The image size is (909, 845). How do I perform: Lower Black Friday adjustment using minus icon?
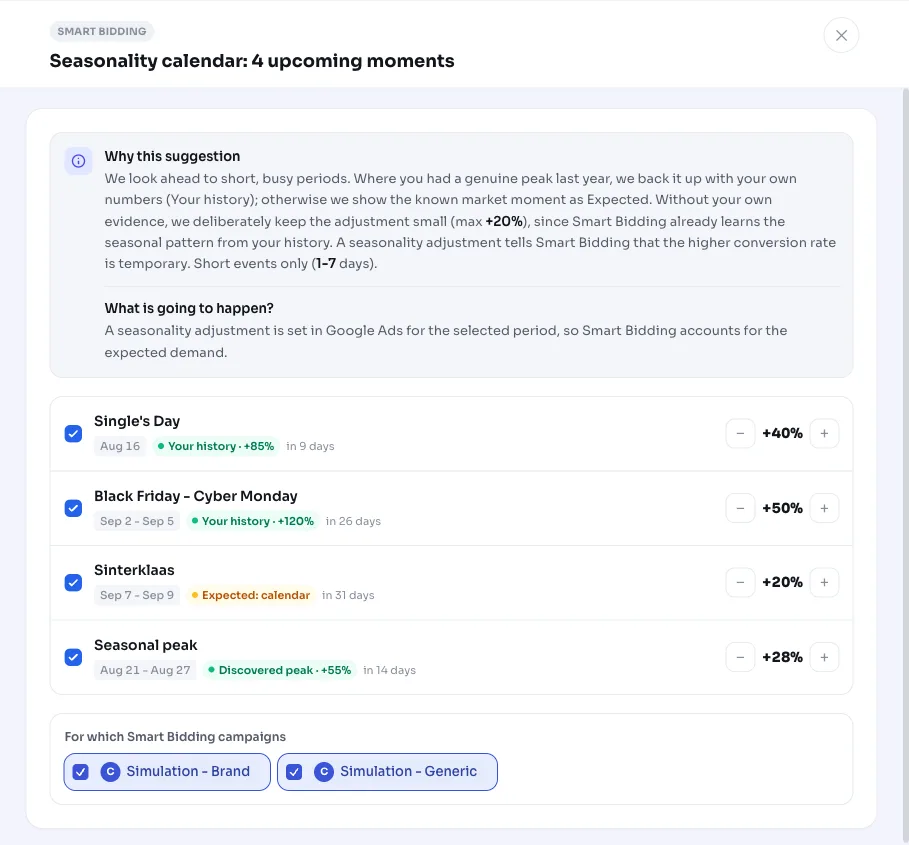coord(740,508)
